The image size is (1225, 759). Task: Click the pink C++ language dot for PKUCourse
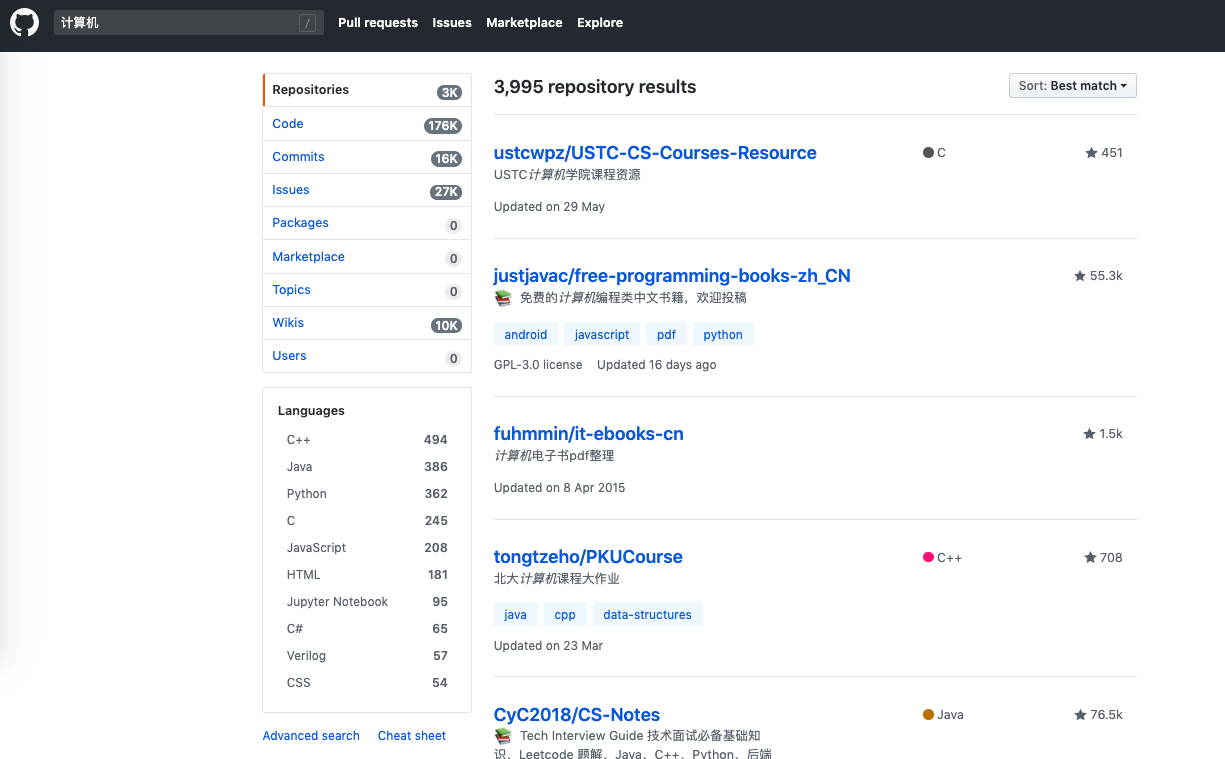click(x=928, y=558)
